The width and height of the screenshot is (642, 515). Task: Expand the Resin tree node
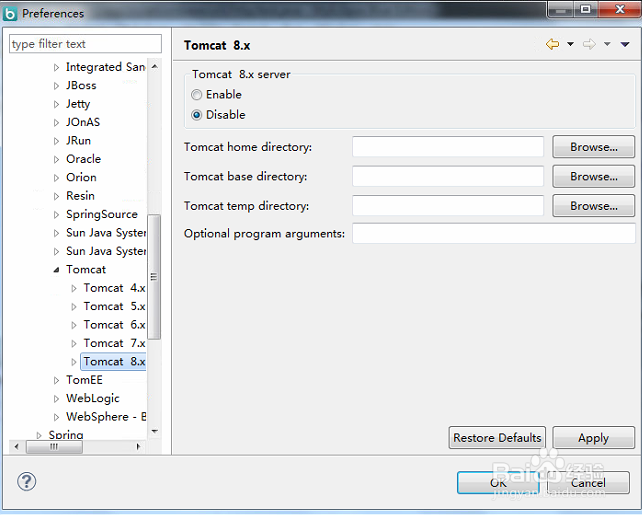coord(57,197)
